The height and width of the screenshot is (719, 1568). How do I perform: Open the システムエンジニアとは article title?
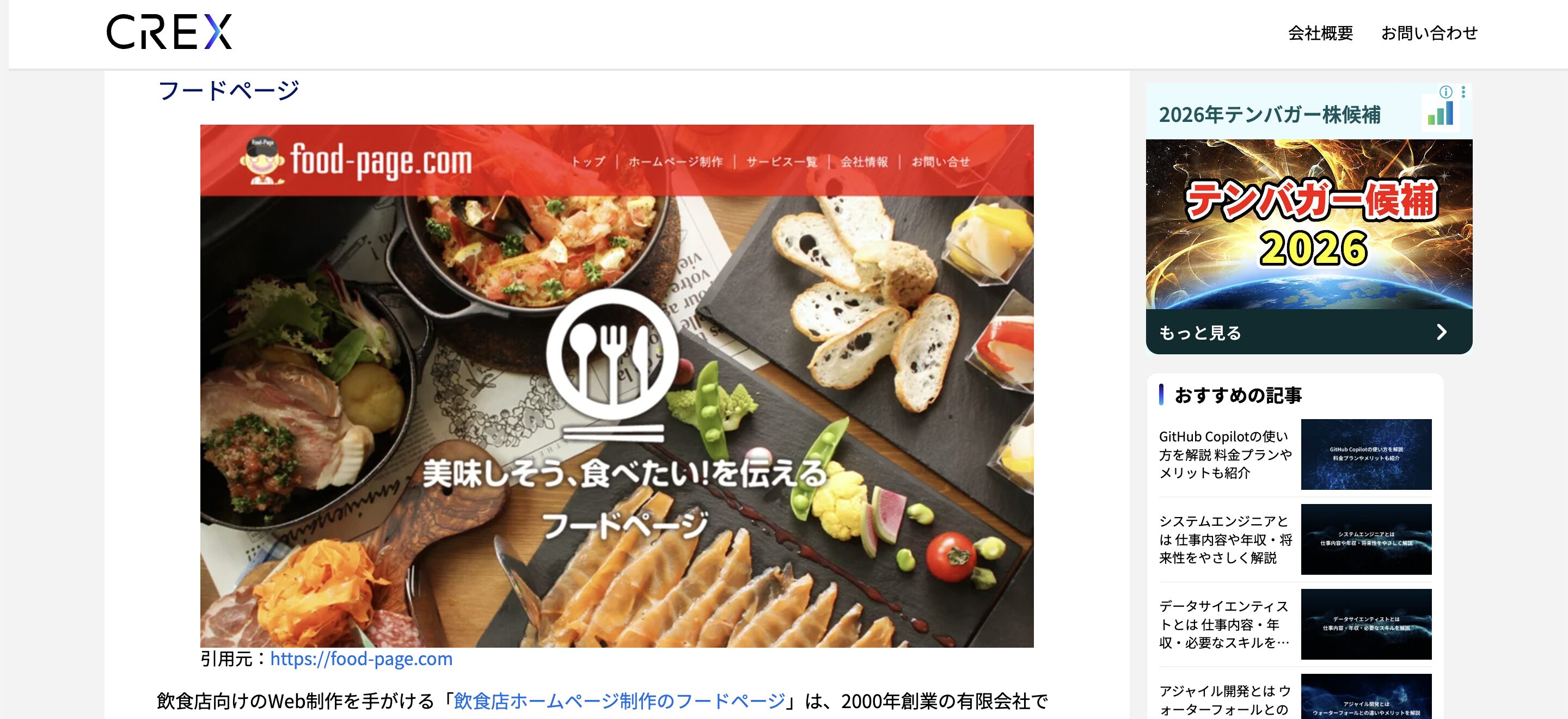click(x=1226, y=539)
